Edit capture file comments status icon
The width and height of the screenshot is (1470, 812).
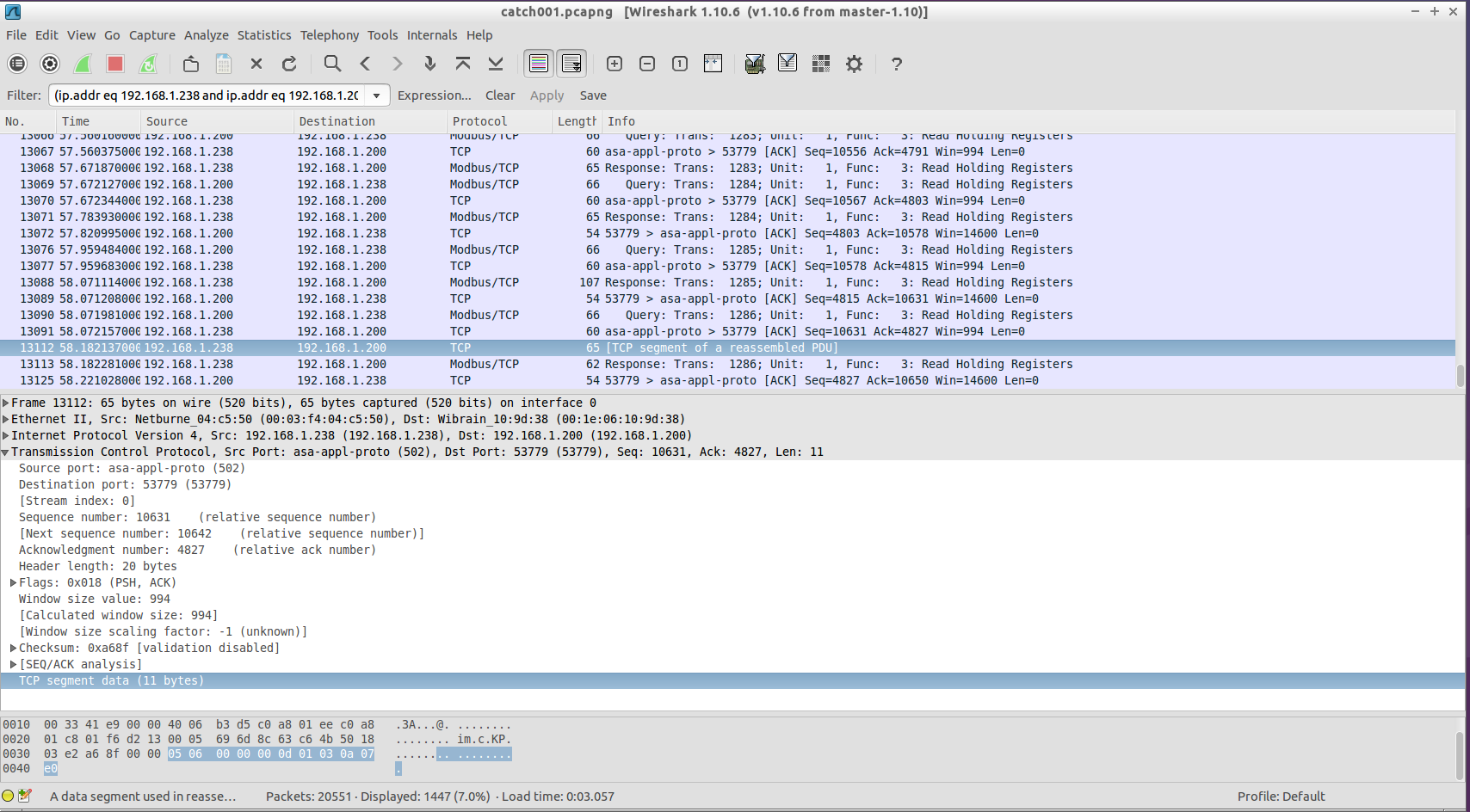[x=25, y=796]
